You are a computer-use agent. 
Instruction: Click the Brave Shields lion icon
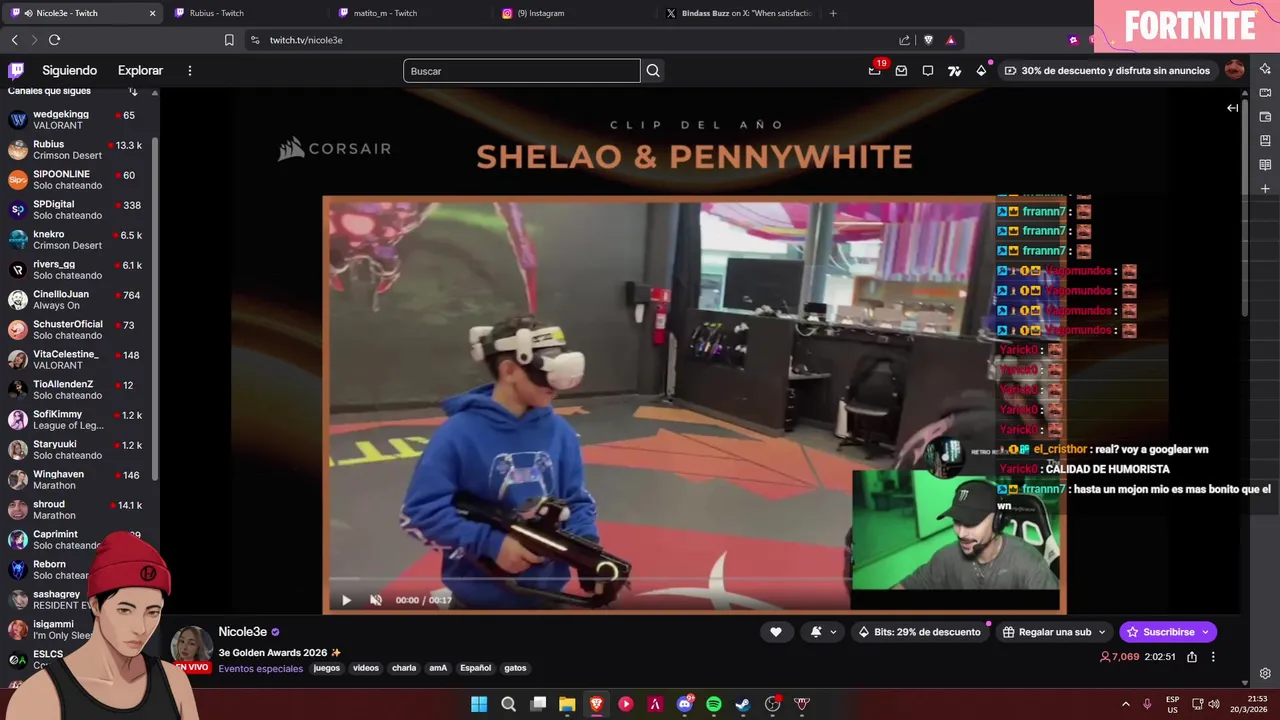[928, 40]
